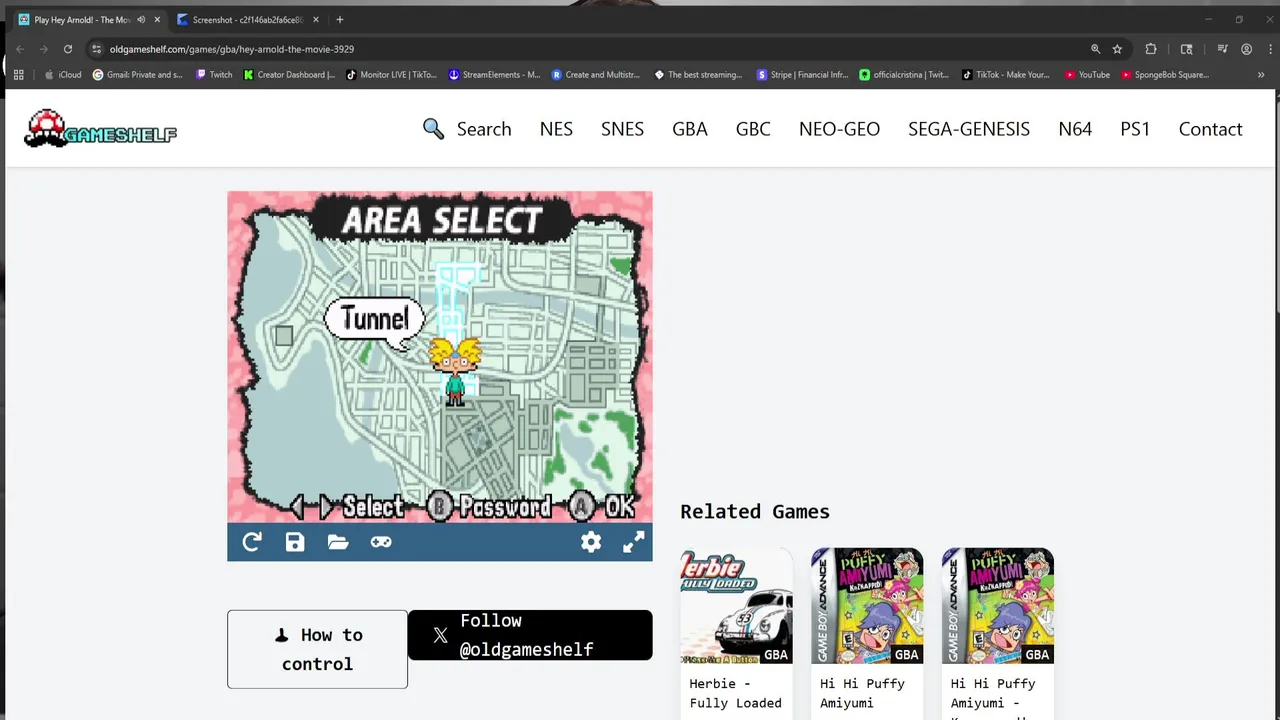1280x720 pixels.
Task: Open the browser Extensions puzzle icon
Action: (x=1151, y=49)
